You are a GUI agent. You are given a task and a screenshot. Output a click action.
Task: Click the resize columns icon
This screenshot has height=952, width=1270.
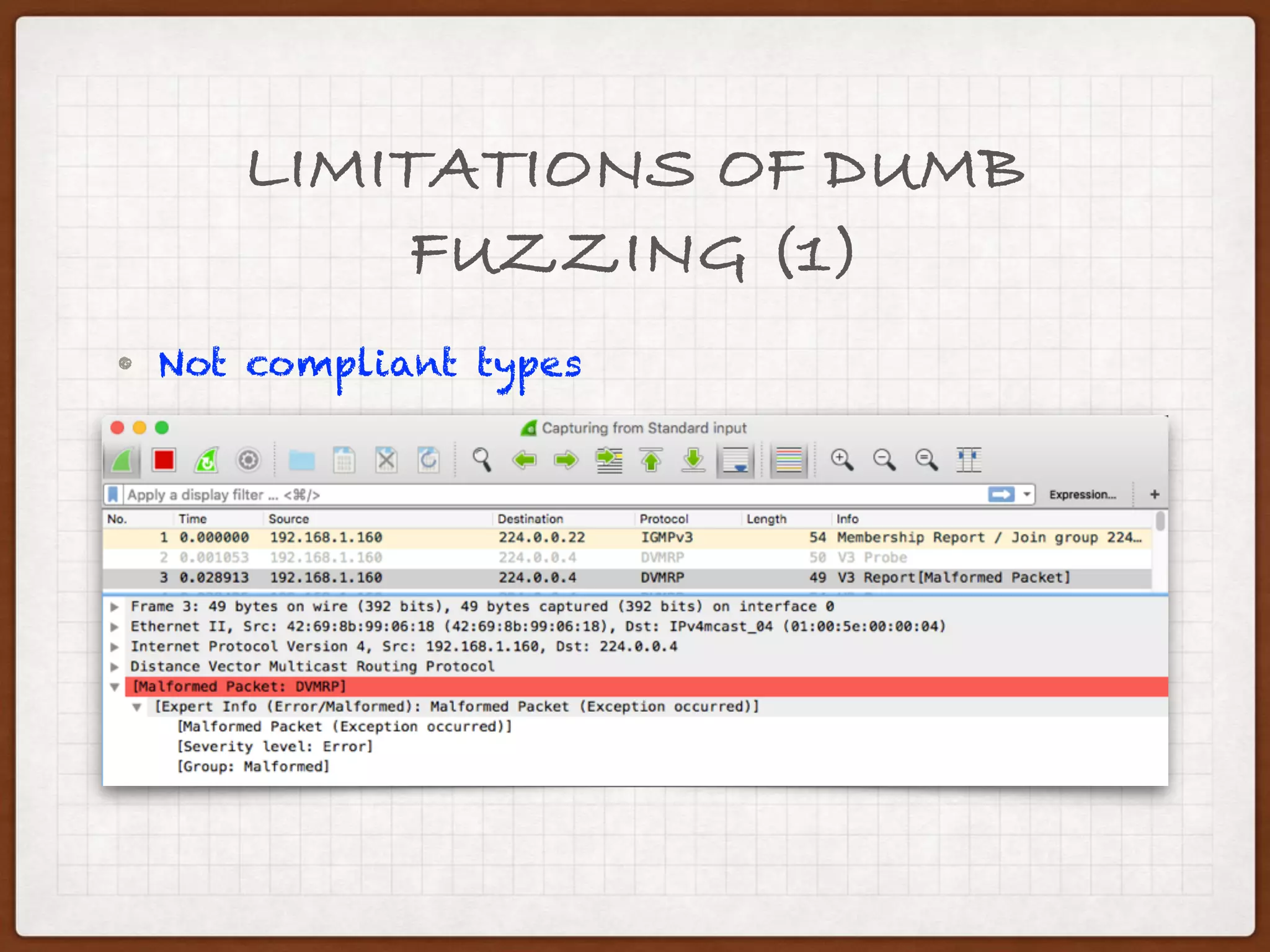coord(968,461)
